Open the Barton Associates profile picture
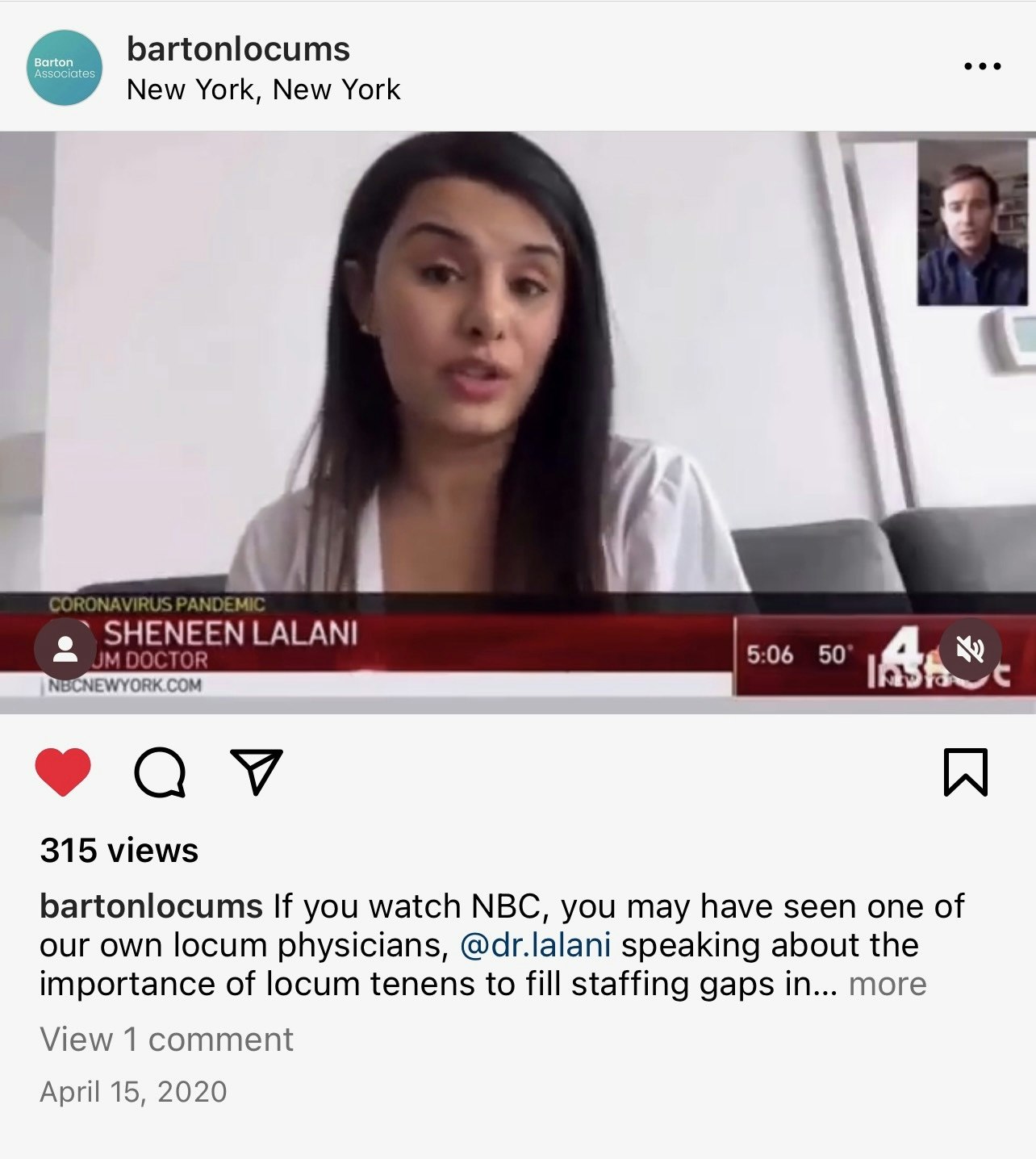1036x1159 pixels. (65, 68)
